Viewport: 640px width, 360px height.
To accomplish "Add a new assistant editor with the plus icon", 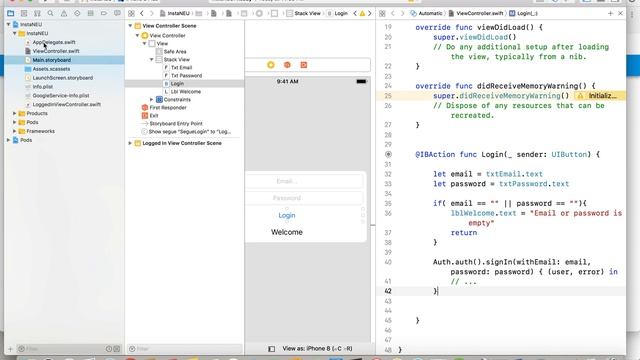I will point(611,13).
